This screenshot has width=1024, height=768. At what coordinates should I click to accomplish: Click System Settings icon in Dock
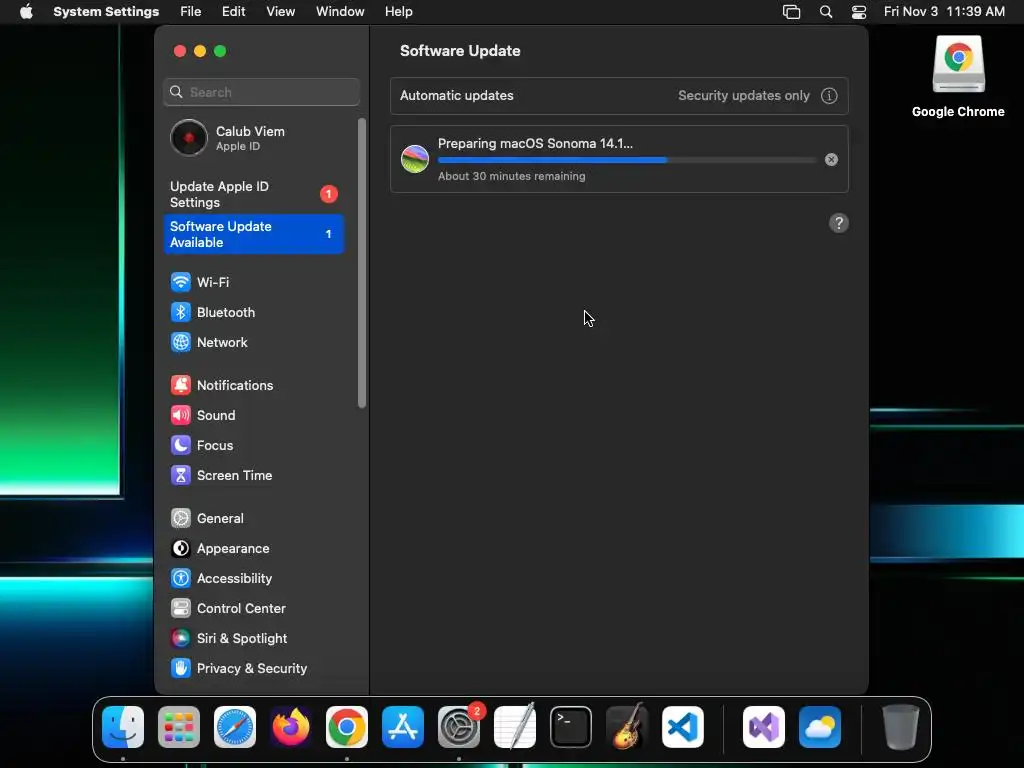point(459,727)
